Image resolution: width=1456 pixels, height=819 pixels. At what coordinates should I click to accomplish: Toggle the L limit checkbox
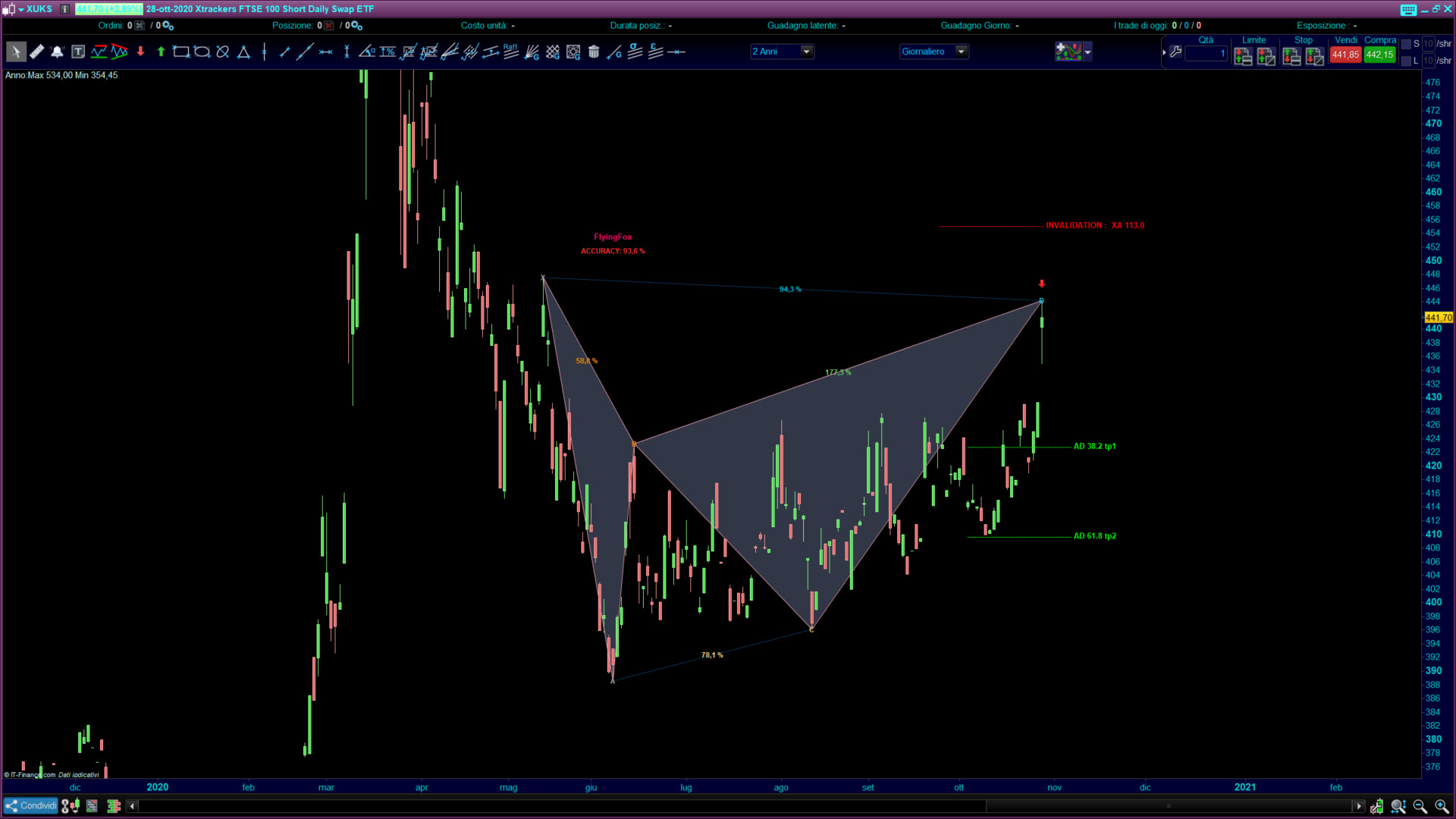(x=1407, y=61)
